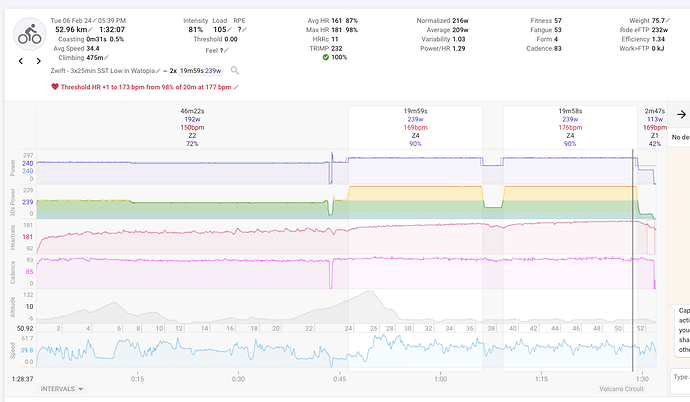Click the Zwift activity title text
The image size is (690, 402).
[103, 70]
